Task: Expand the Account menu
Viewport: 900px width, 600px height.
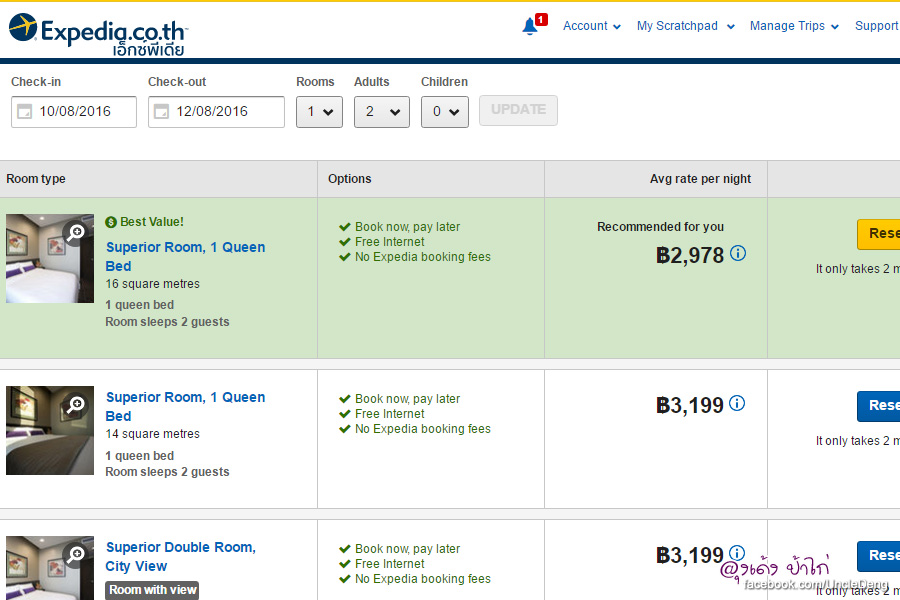Action: click(591, 26)
